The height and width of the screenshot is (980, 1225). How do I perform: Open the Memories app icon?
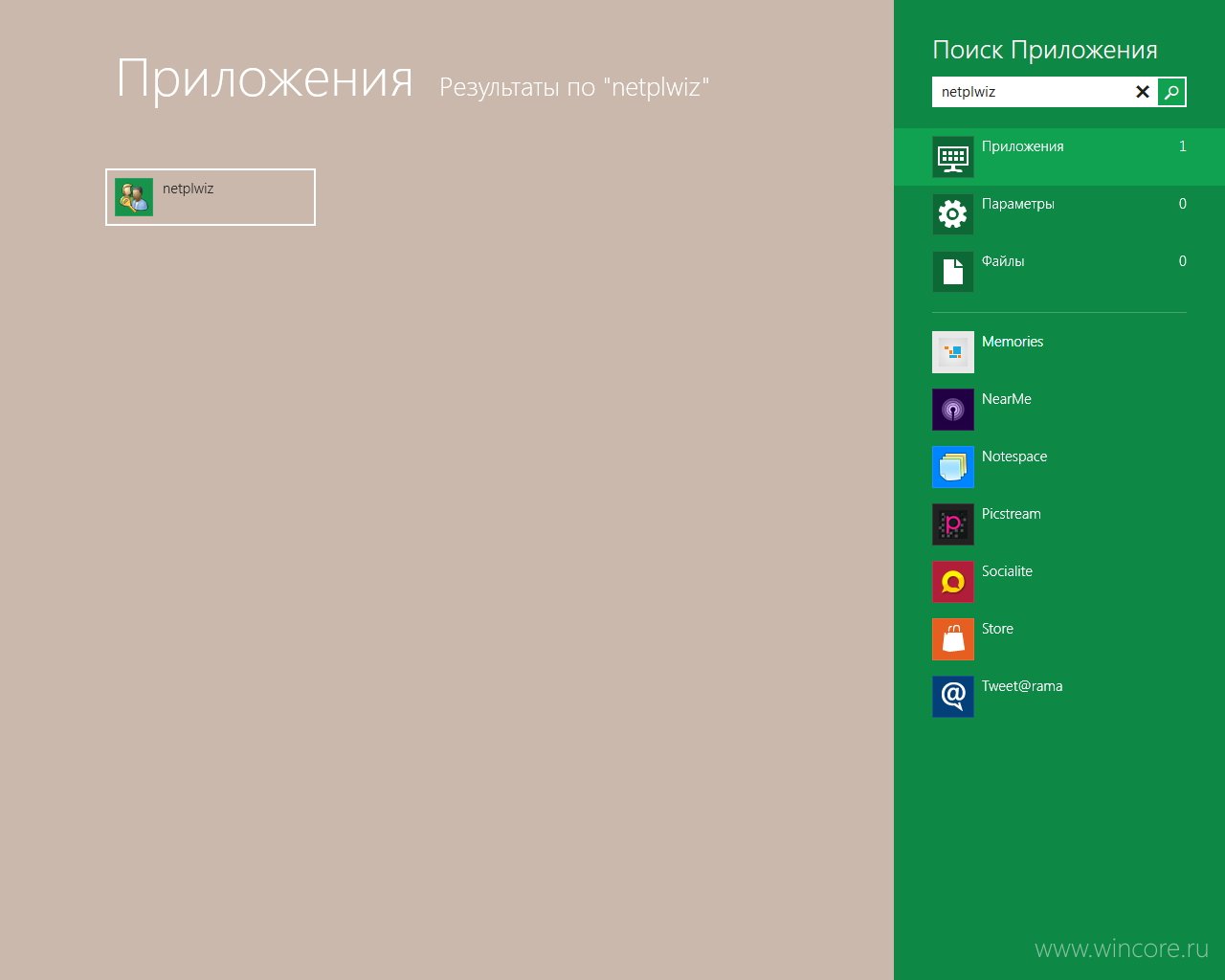[953, 352]
